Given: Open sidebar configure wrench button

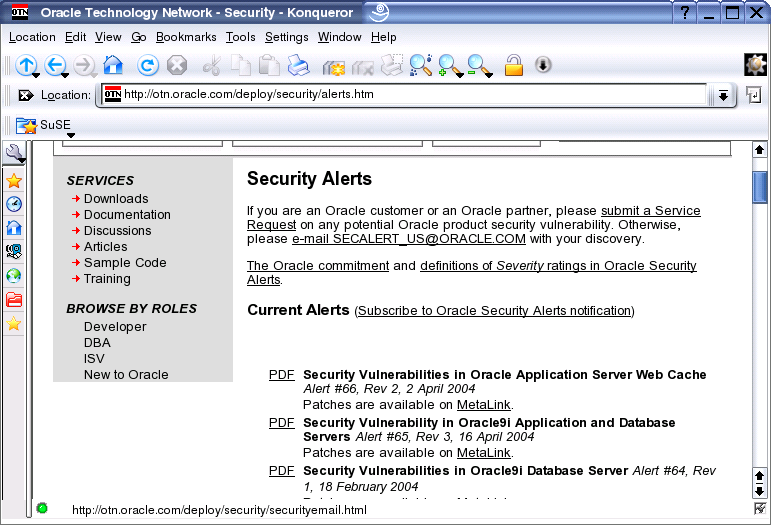Looking at the screenshot, I should 15,153.
